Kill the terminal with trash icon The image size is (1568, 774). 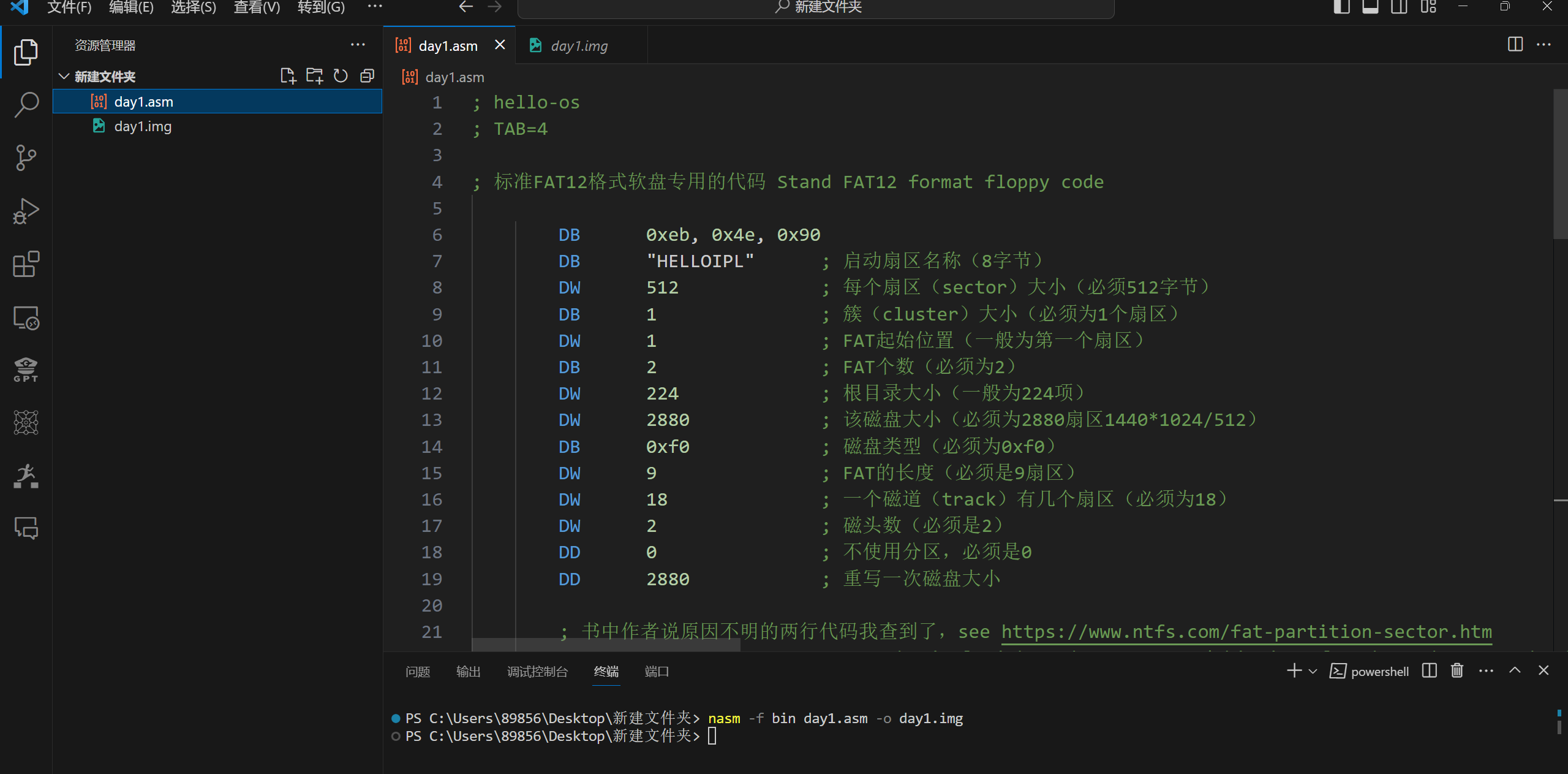[x=1457, y=671]
